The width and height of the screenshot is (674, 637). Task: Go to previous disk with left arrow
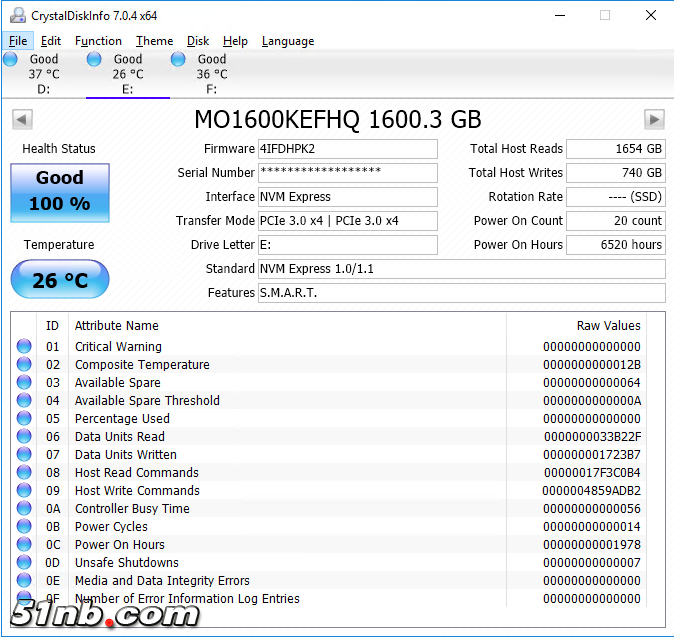click(22, 119)
